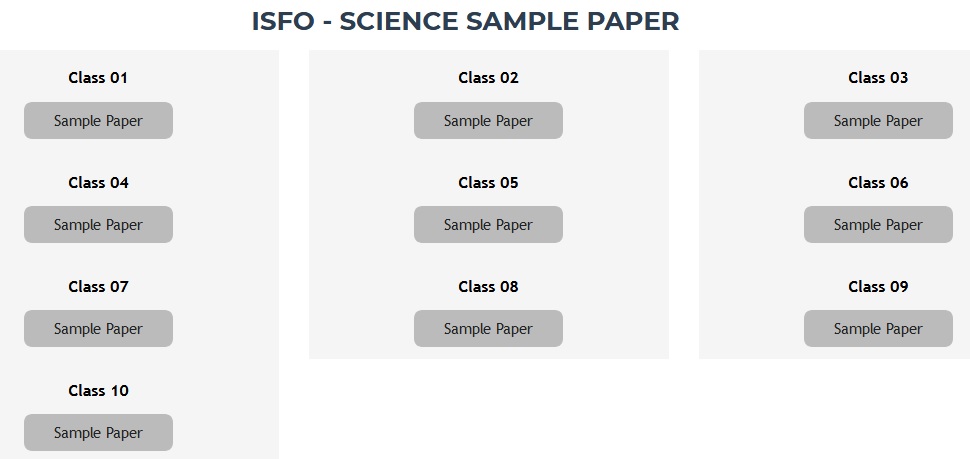Select the Class 04 label
This screenshot has height=459, width=970.
pos(98,183)
